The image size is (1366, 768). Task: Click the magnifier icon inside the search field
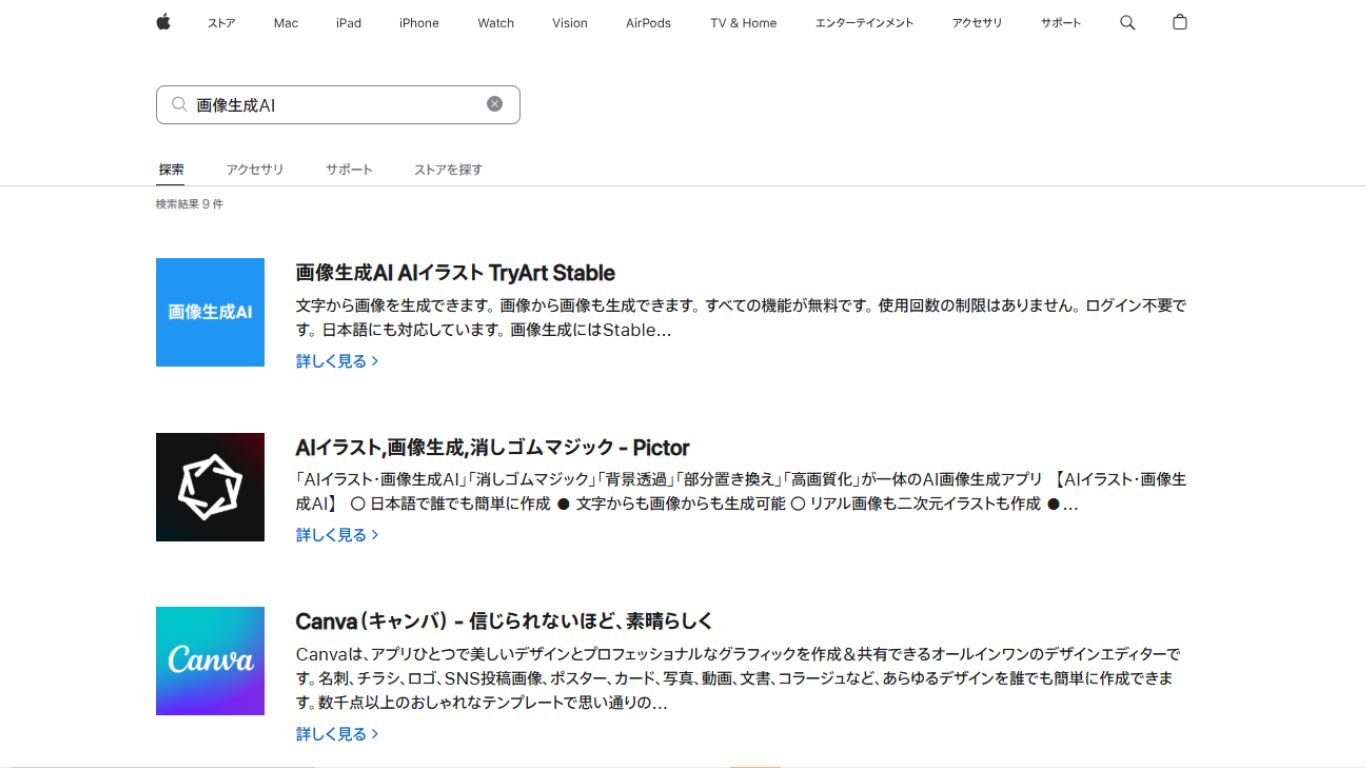179,104
